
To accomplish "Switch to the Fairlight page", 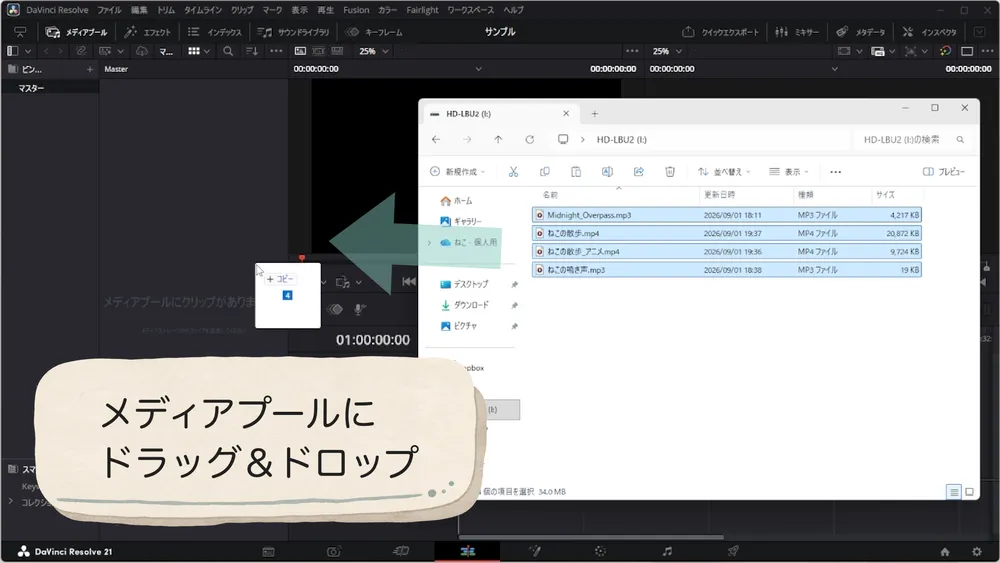I will pos(666,552).
